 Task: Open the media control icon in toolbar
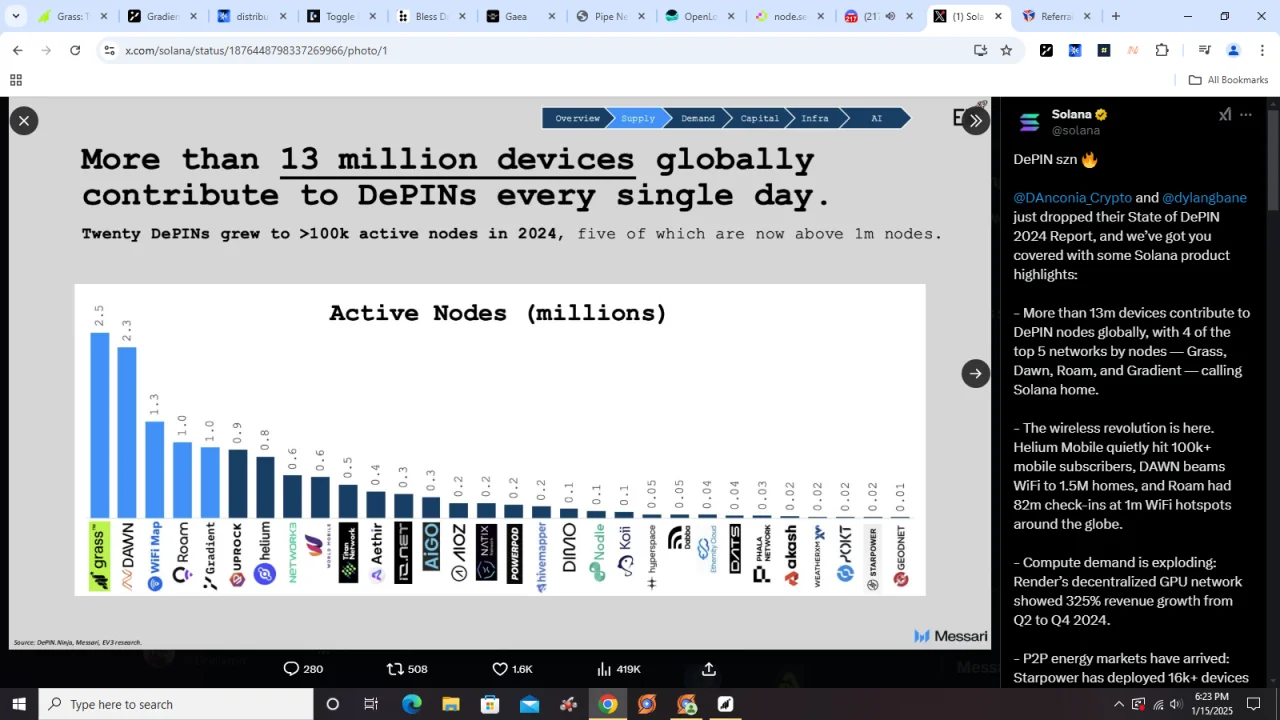[x=1204, y=50]
